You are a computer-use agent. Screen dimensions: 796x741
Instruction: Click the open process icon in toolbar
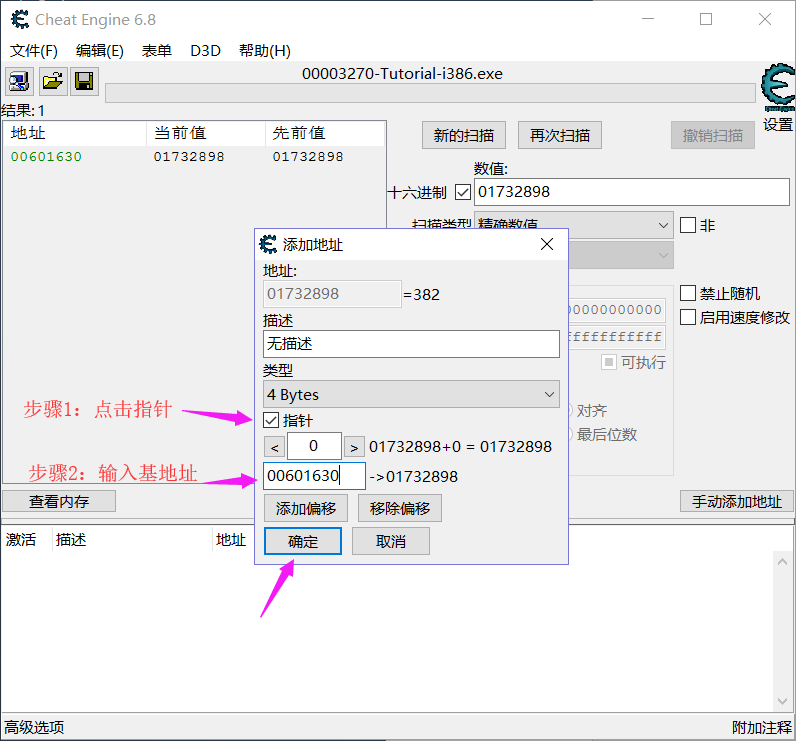tap(20, 82)
